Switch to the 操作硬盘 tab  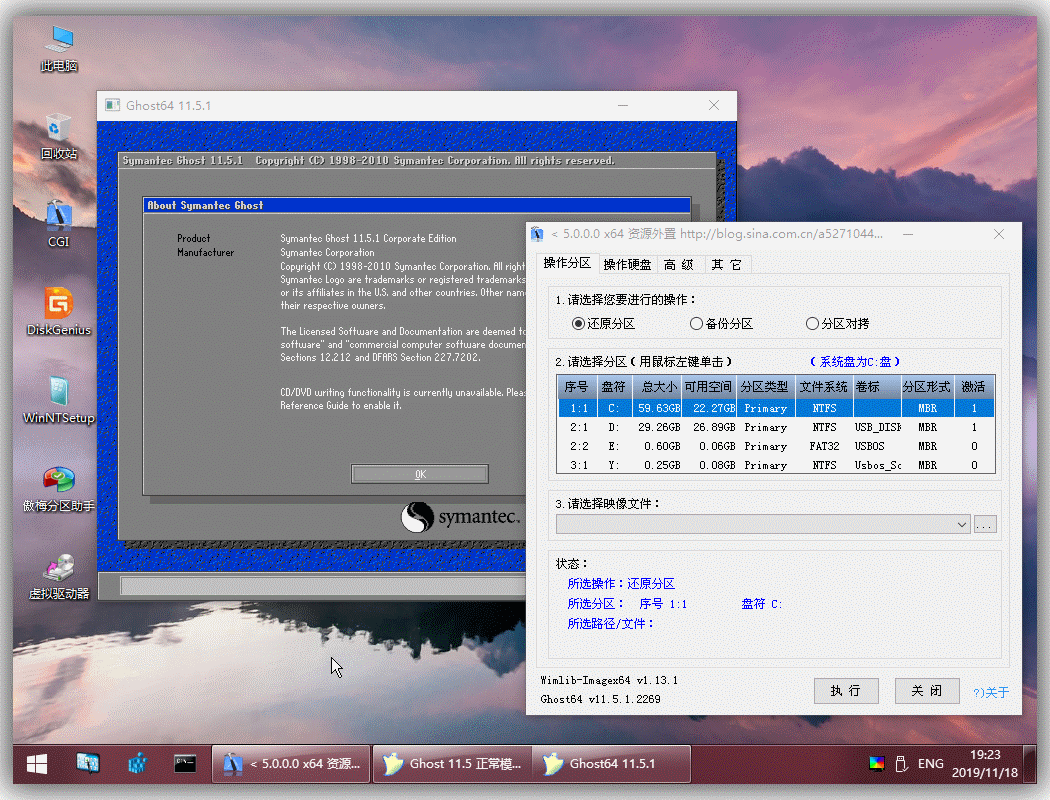point(627,265)
